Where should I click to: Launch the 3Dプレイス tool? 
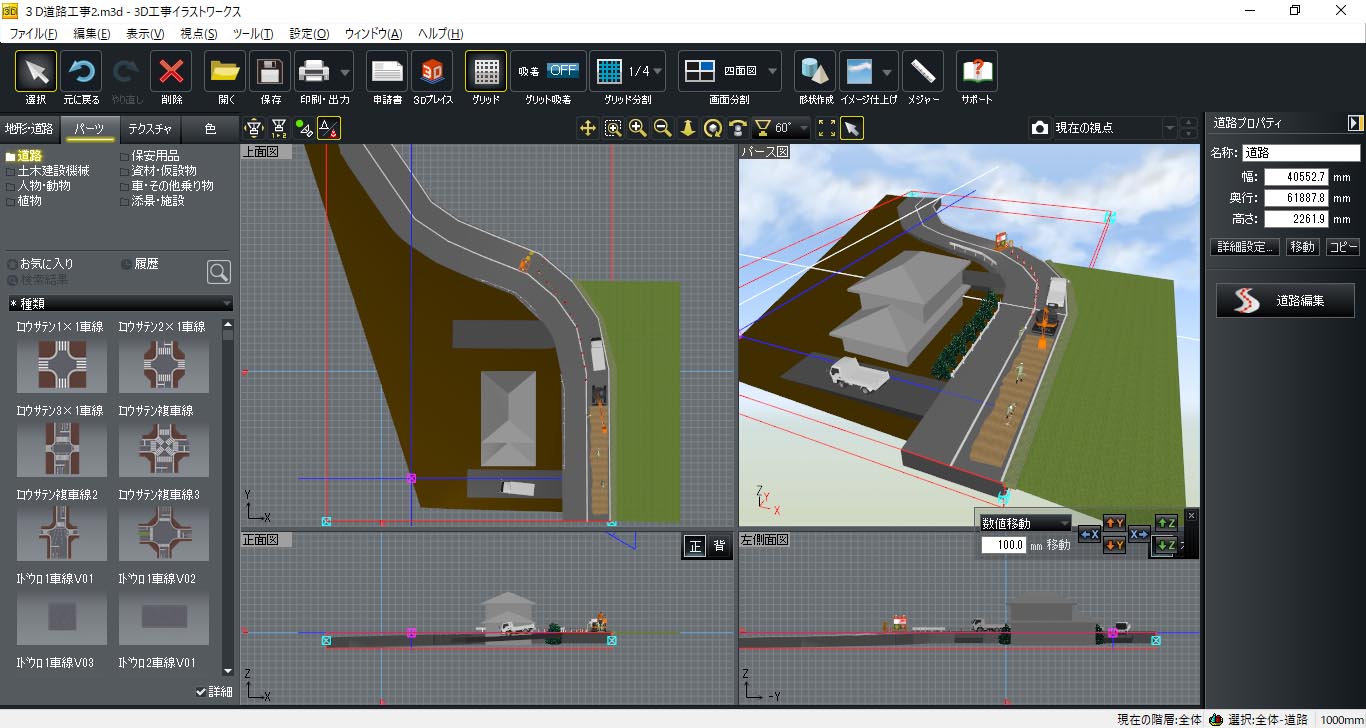[x=433, y=71]
